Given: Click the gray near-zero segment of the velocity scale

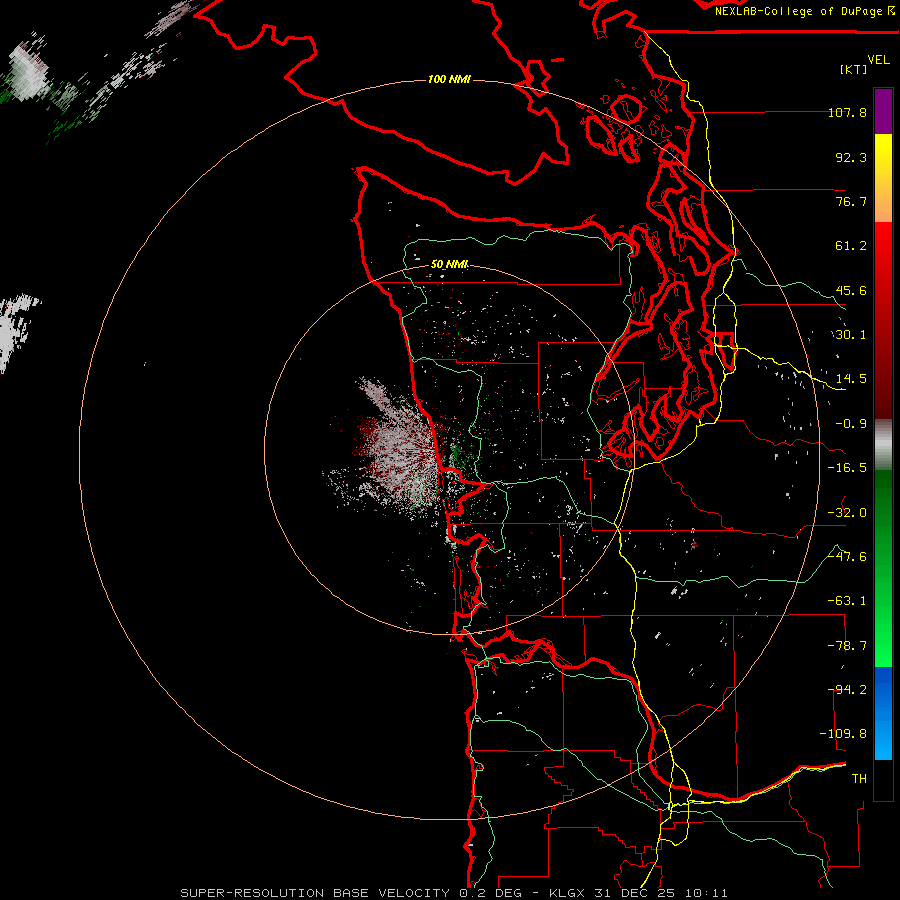Looking at the screenshot, I should (x=883, y=445).
